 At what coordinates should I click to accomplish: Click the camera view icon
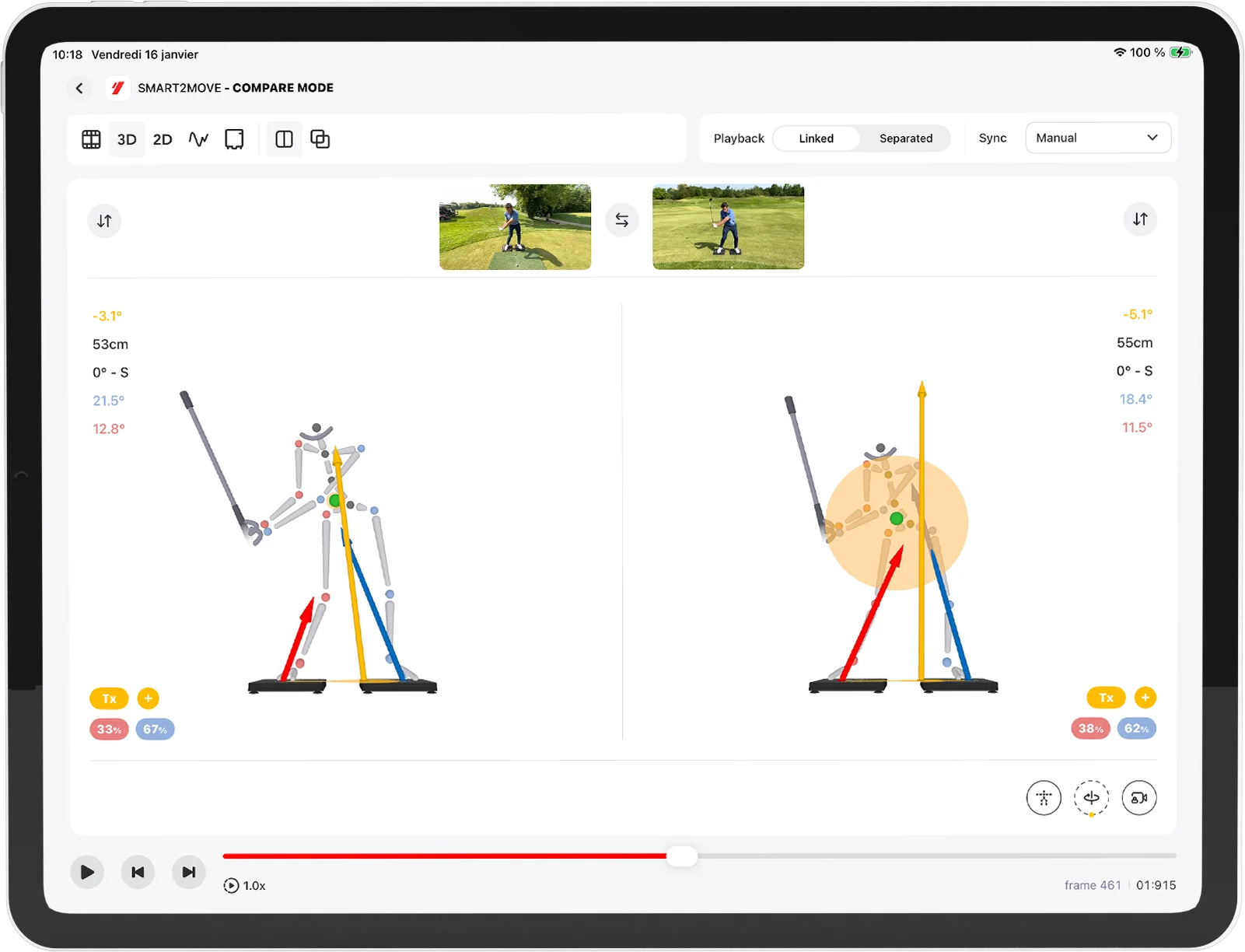pos(1138,798)
